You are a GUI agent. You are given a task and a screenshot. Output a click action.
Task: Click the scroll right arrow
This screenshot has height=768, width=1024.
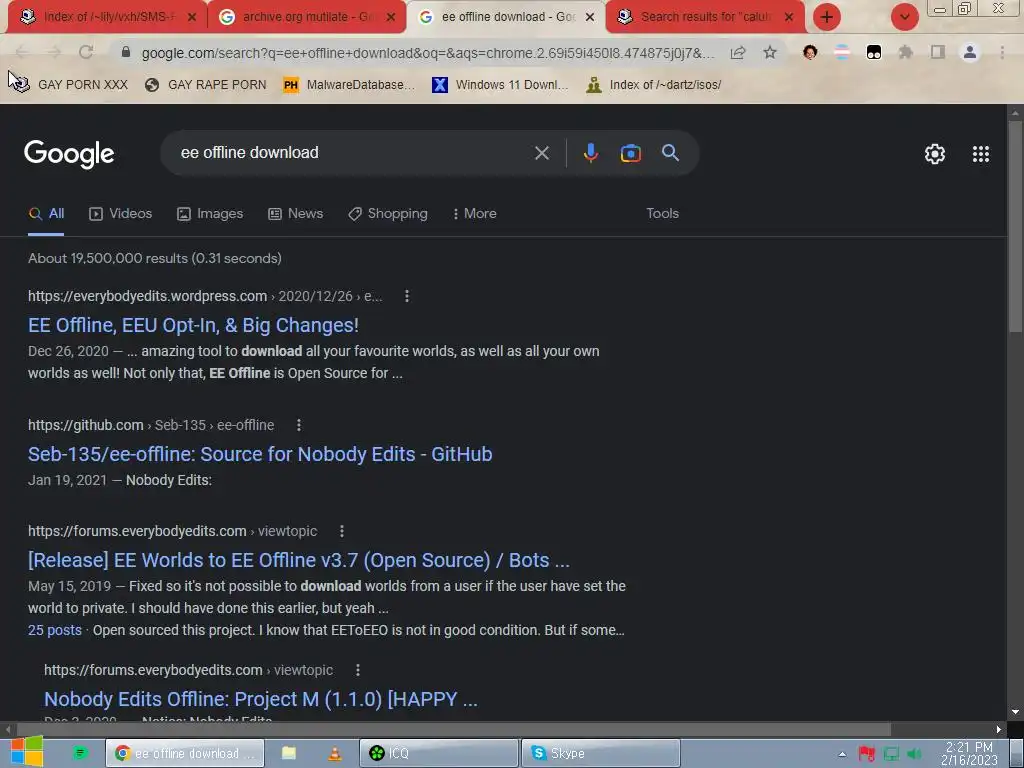click(999, 729)
